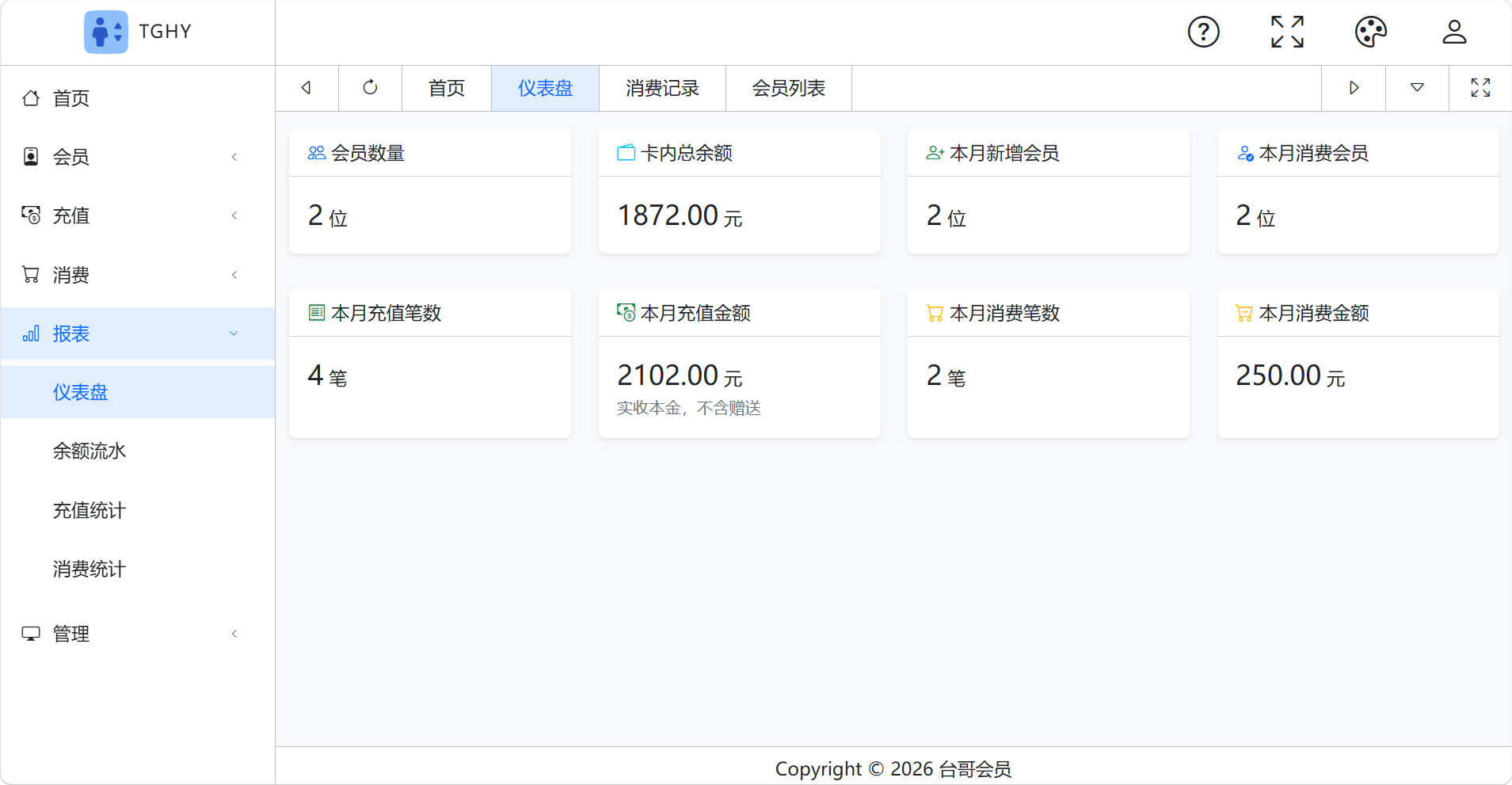Click the 本月消费金额 cart icon
The width and height of the screenshot is (1512, 785).
1245,313
